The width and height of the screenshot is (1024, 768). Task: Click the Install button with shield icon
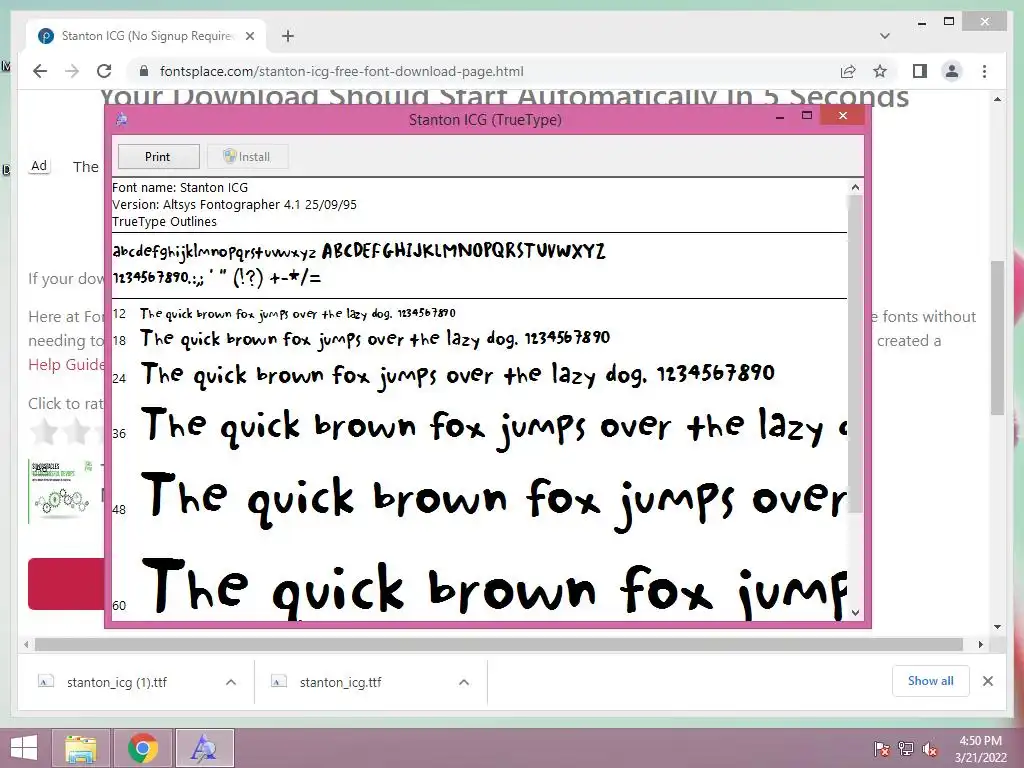(x=247, y=157)
